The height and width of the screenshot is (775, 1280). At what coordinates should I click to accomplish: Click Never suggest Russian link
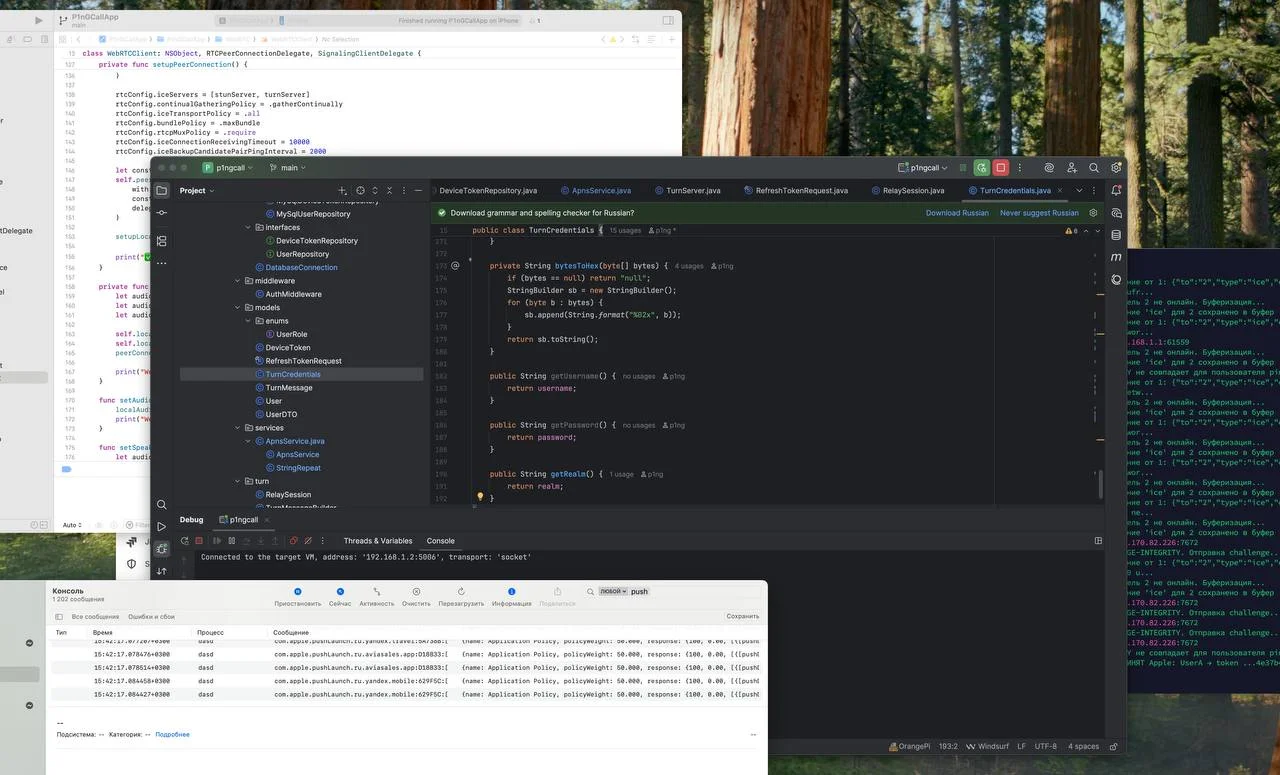[x=1039, y=213]
